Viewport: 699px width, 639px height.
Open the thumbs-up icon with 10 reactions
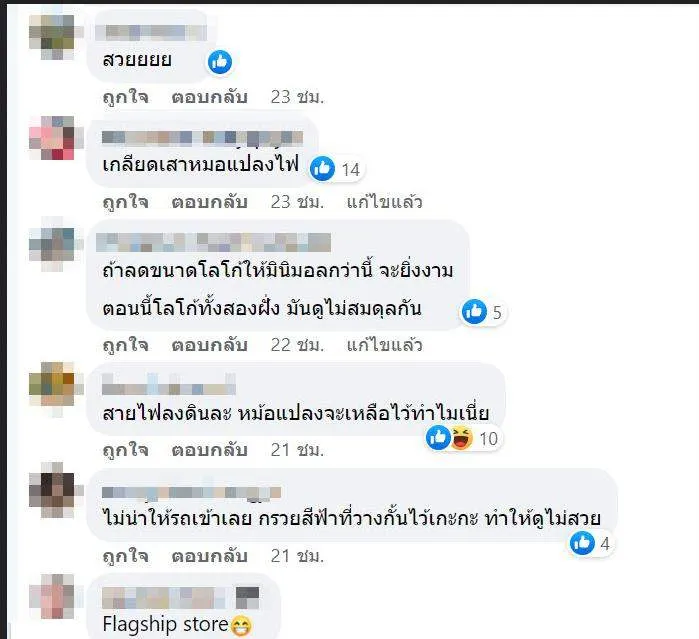(438, 438)
